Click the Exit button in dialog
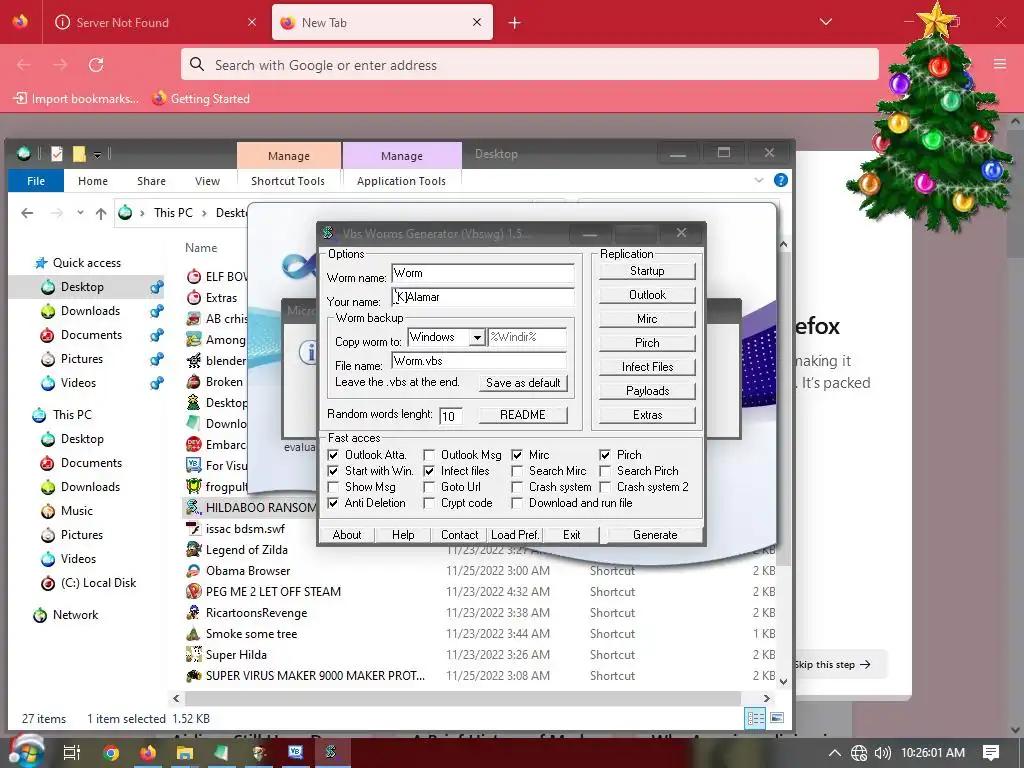Screen dimensions: 1024x768 click(571, 535)
